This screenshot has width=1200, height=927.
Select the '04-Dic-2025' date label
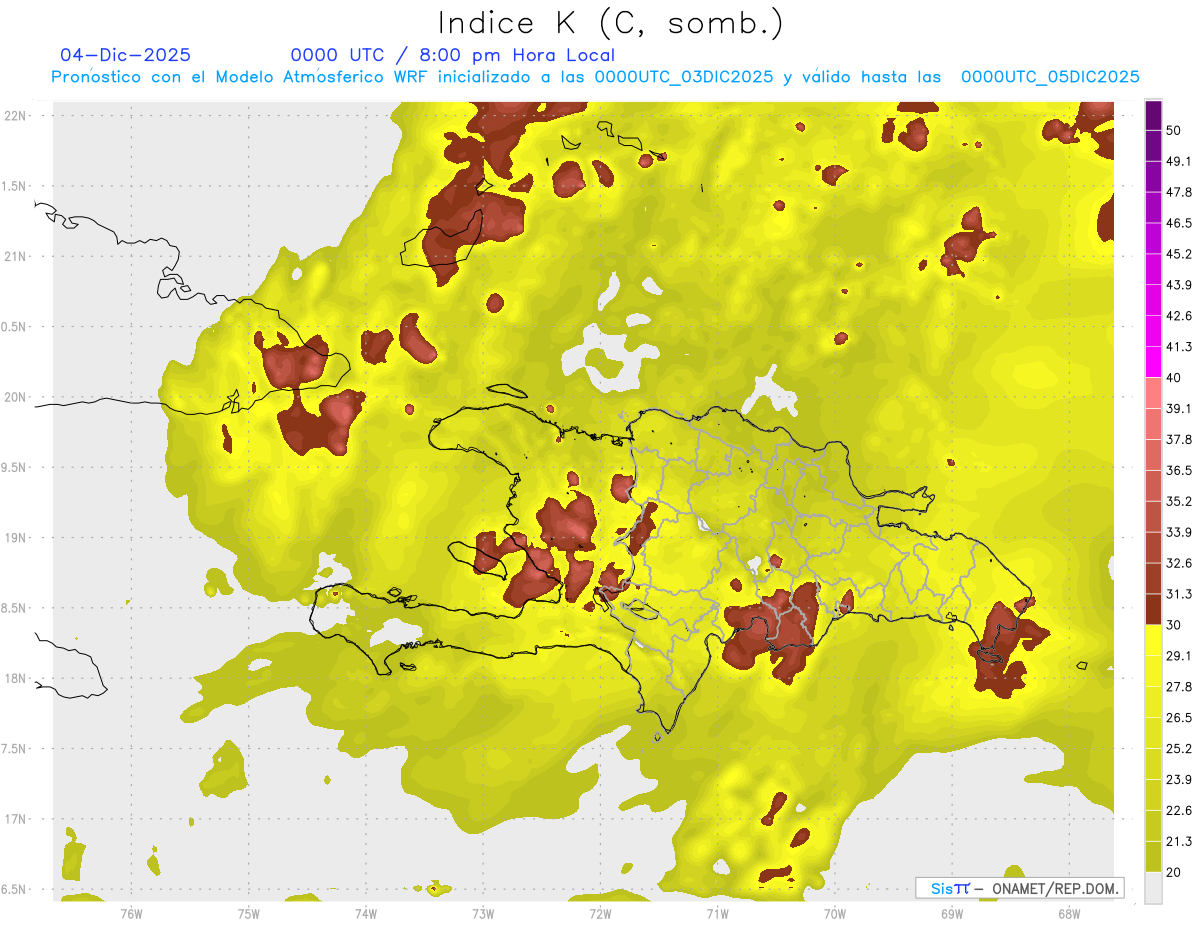(x=125, y=55)
